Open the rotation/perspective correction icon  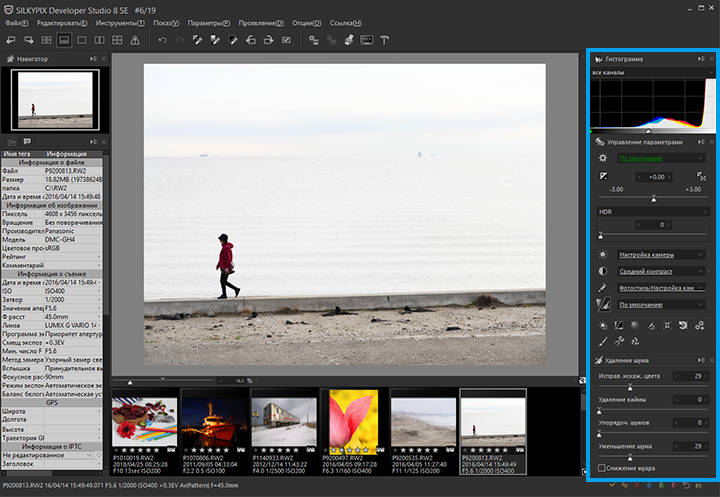pyautogui.click(x=683, y=325)
